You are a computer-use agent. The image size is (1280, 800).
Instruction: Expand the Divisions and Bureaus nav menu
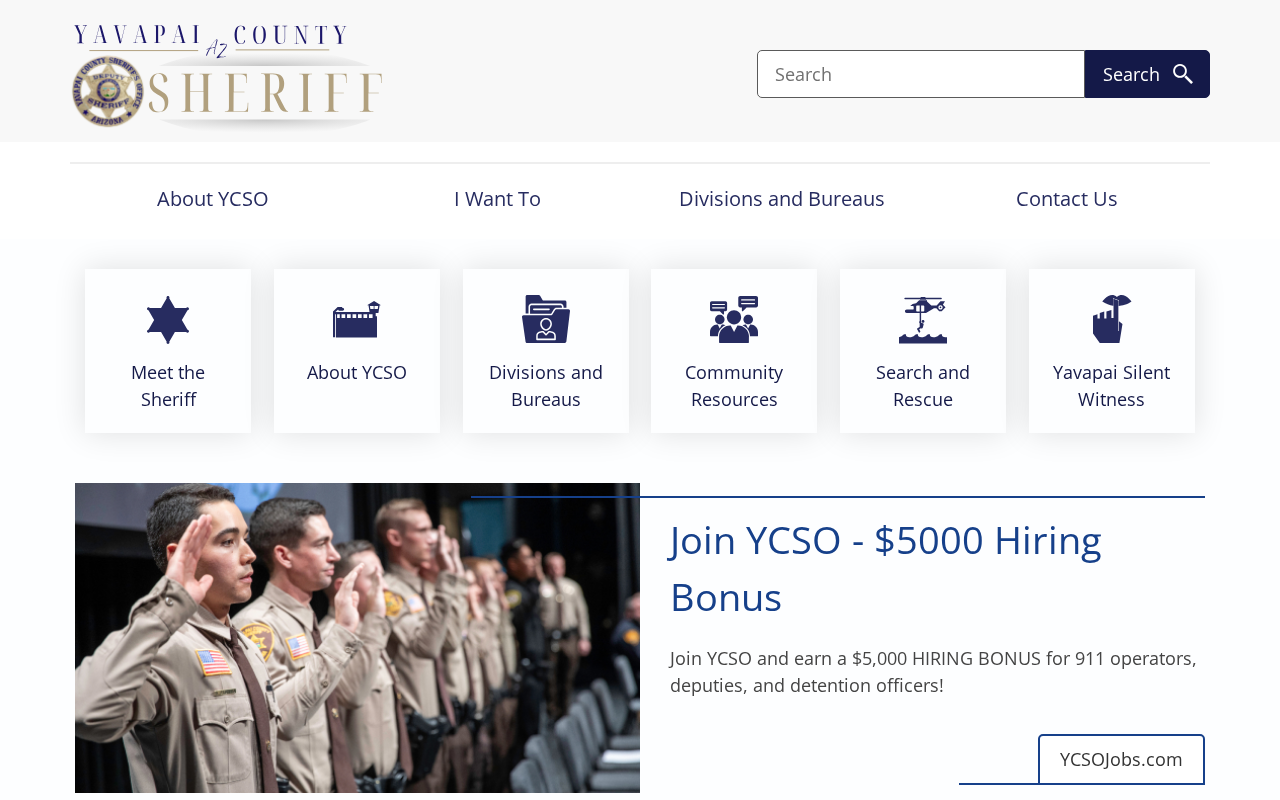tap(782, 199)
